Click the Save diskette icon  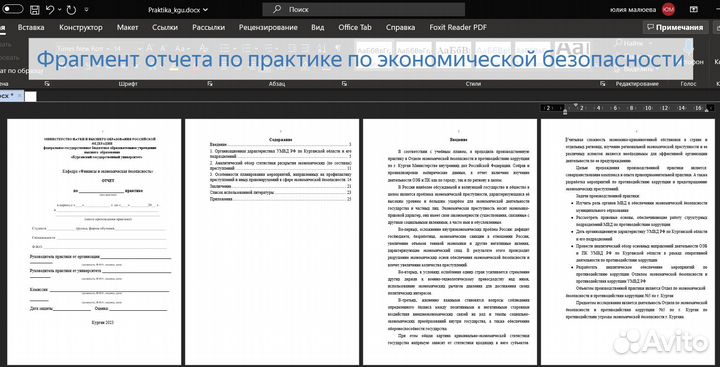pyautogui.click(x=34, y=9)
